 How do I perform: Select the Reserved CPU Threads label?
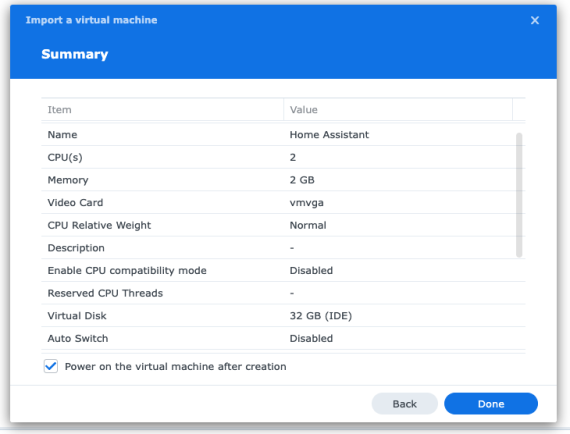[x=105, y=293]
